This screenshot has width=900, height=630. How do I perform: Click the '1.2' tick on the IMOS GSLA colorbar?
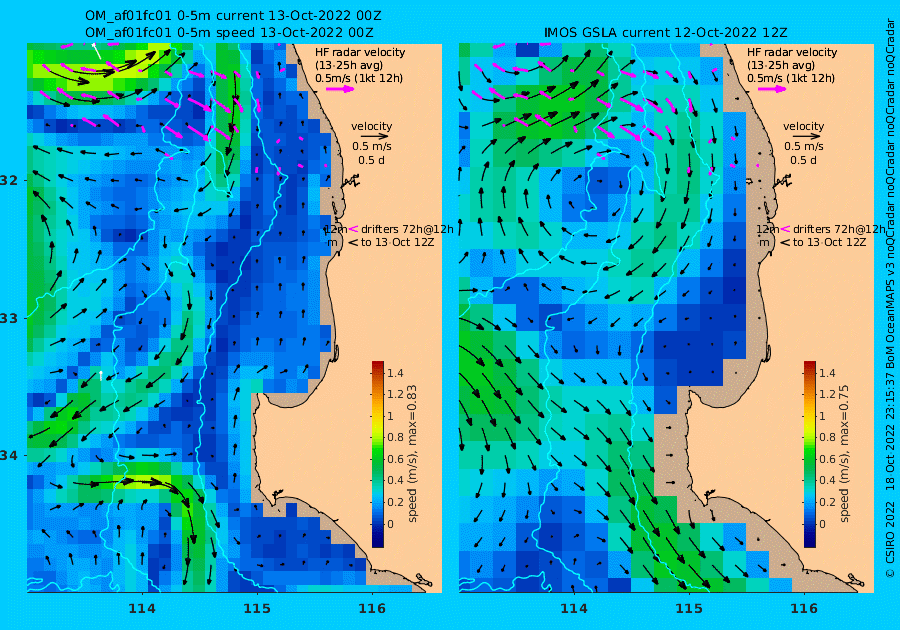(x=827, y=394)
